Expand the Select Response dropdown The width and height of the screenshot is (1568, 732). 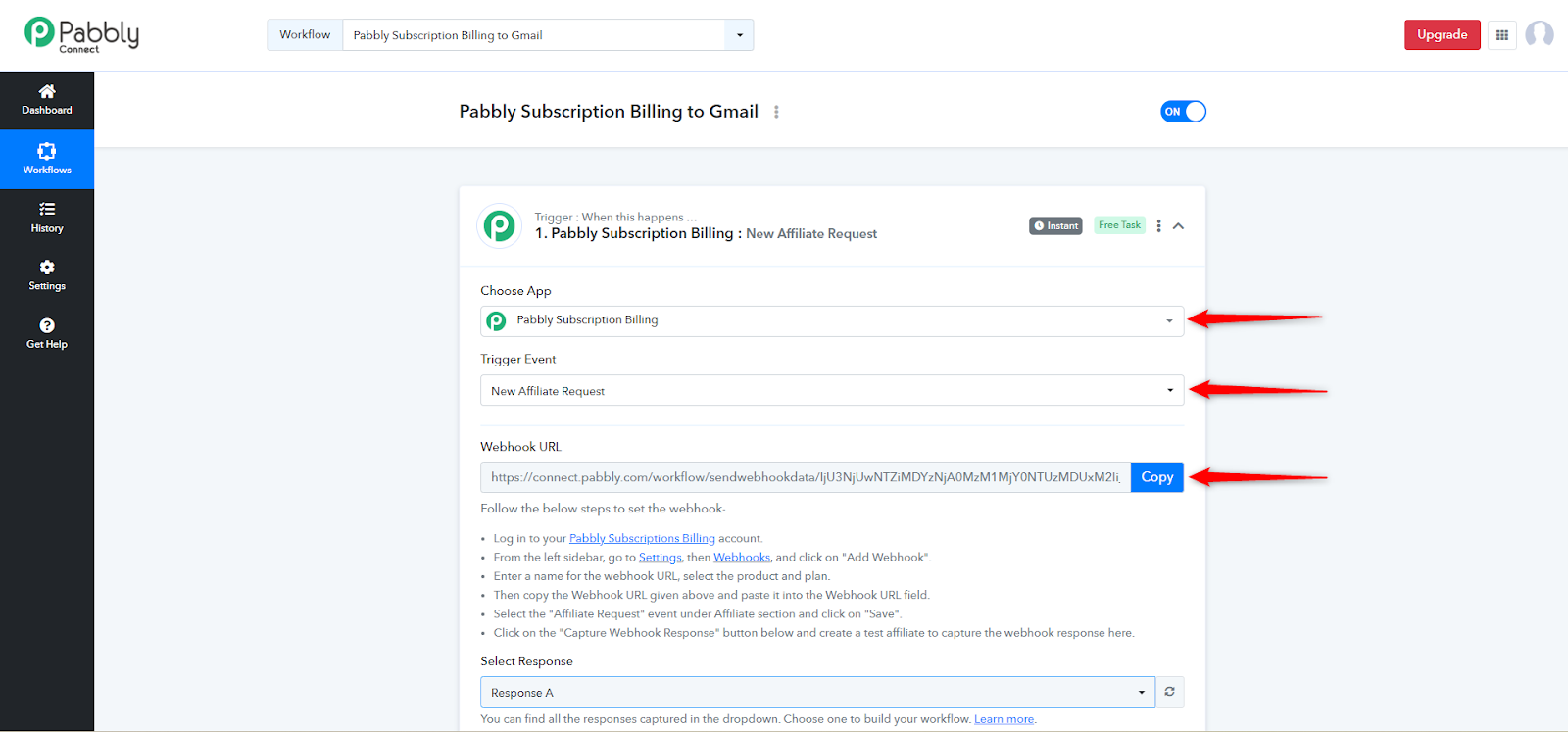(x=817, y=692)
